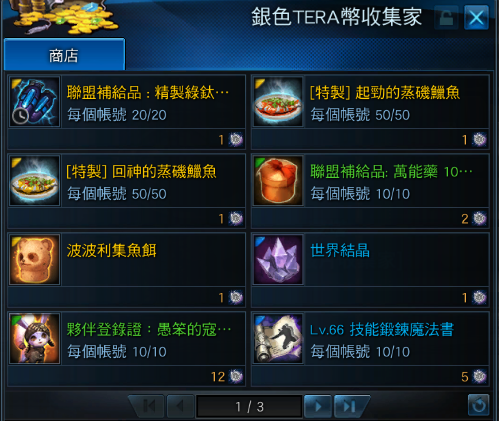Select the 聯盟補給品 精製綠鈦 item icon
The image size is (499, 421).
(x=35, y=102)
